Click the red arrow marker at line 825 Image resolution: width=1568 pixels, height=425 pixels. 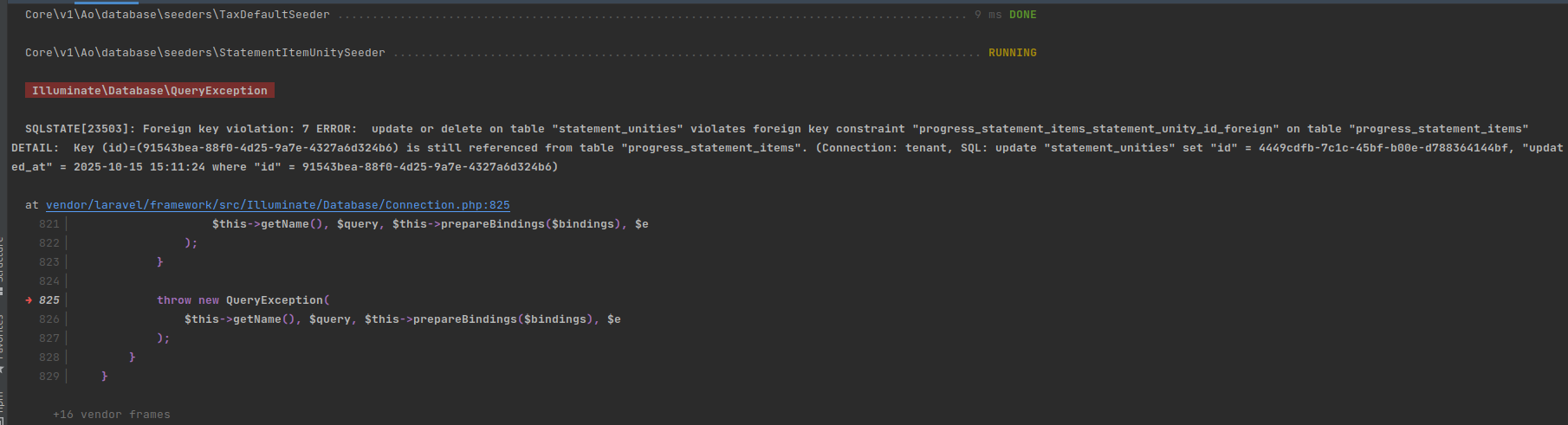coord(29,300)
